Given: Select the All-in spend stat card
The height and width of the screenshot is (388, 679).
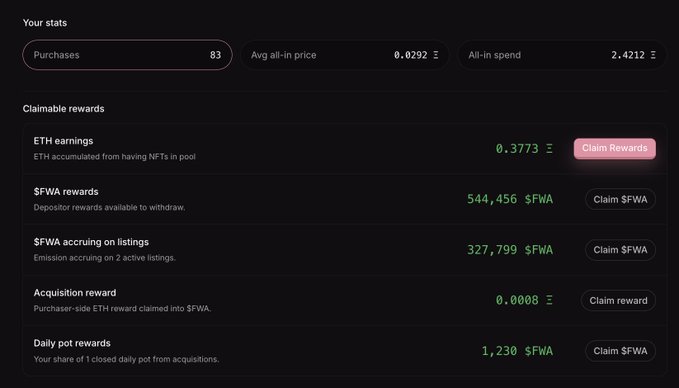Looking at the screenshot, I should coord(562,55).
